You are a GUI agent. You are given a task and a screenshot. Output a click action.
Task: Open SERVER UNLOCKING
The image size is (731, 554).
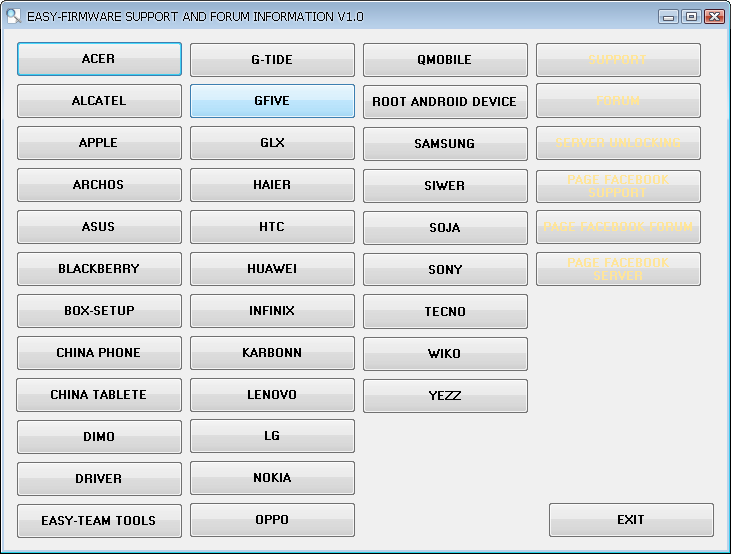[618, 143]
